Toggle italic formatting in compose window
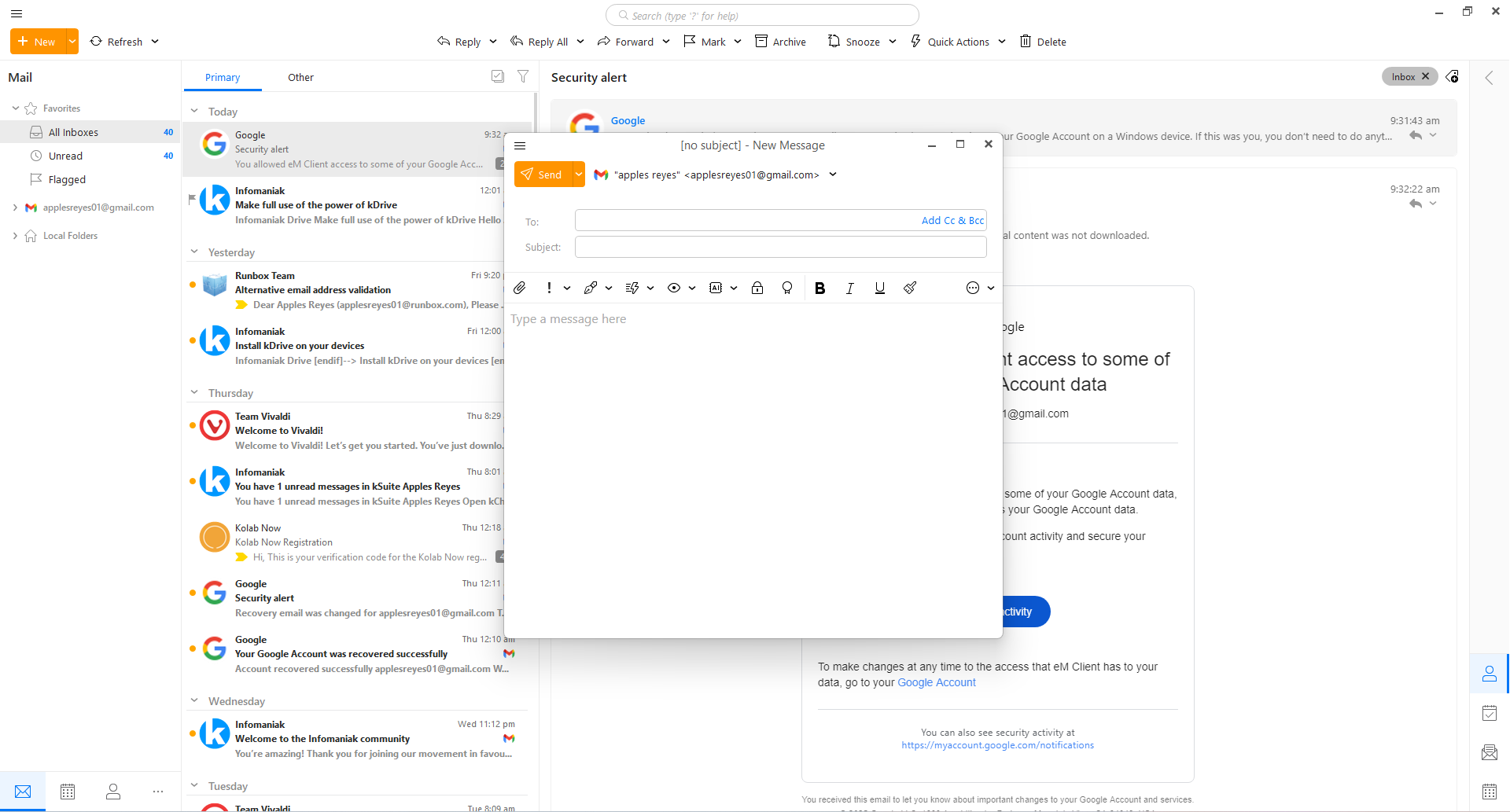 coord(850,288)
